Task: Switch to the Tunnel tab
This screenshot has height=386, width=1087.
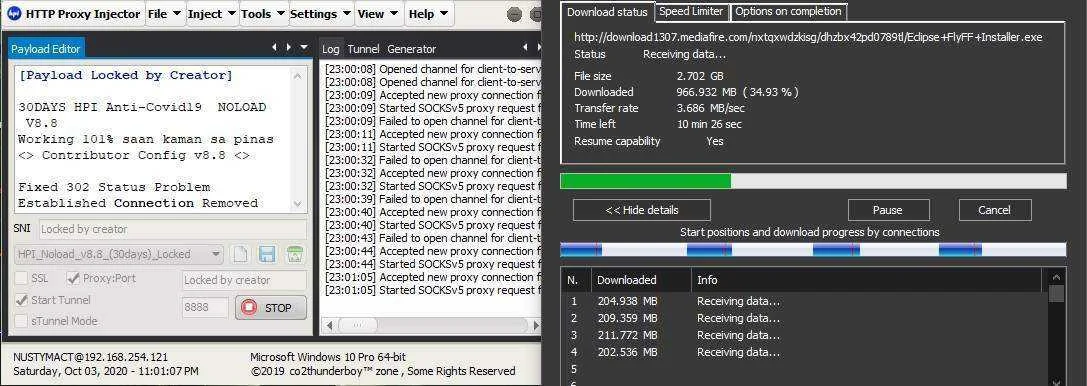Action: [x=363, y=49]
